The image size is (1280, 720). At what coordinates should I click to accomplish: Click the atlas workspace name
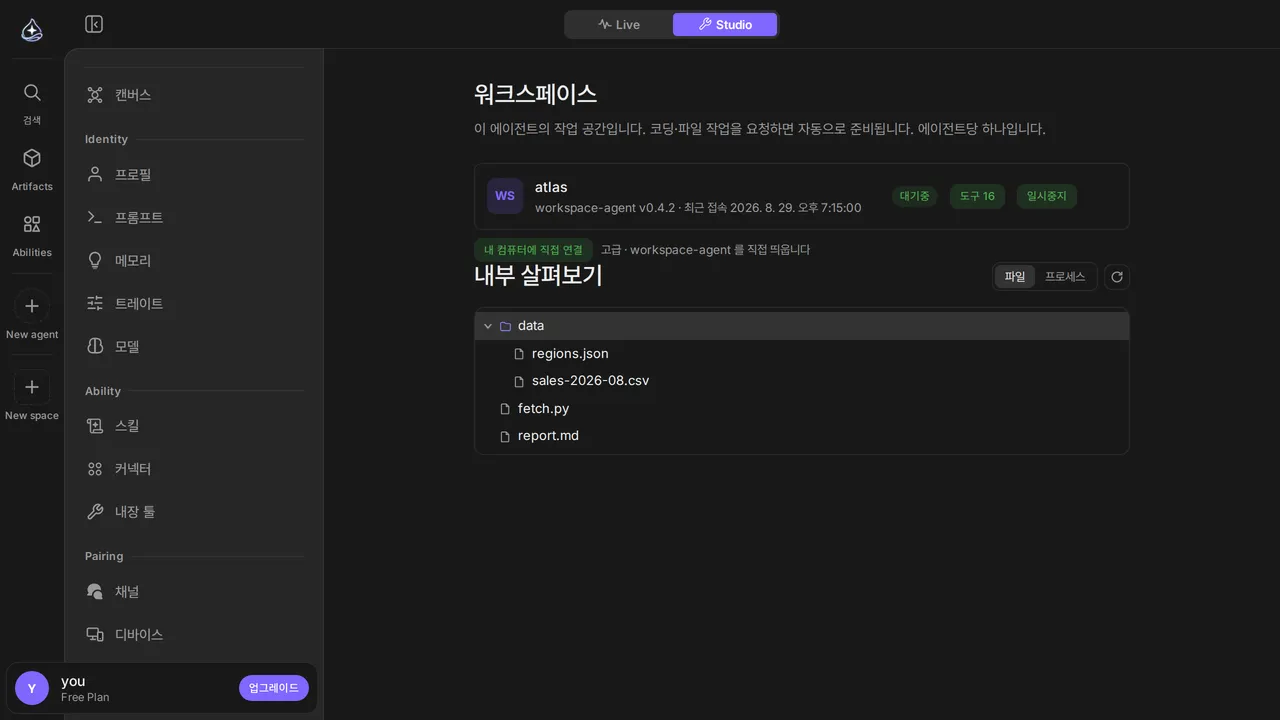[x=551, y=187]
